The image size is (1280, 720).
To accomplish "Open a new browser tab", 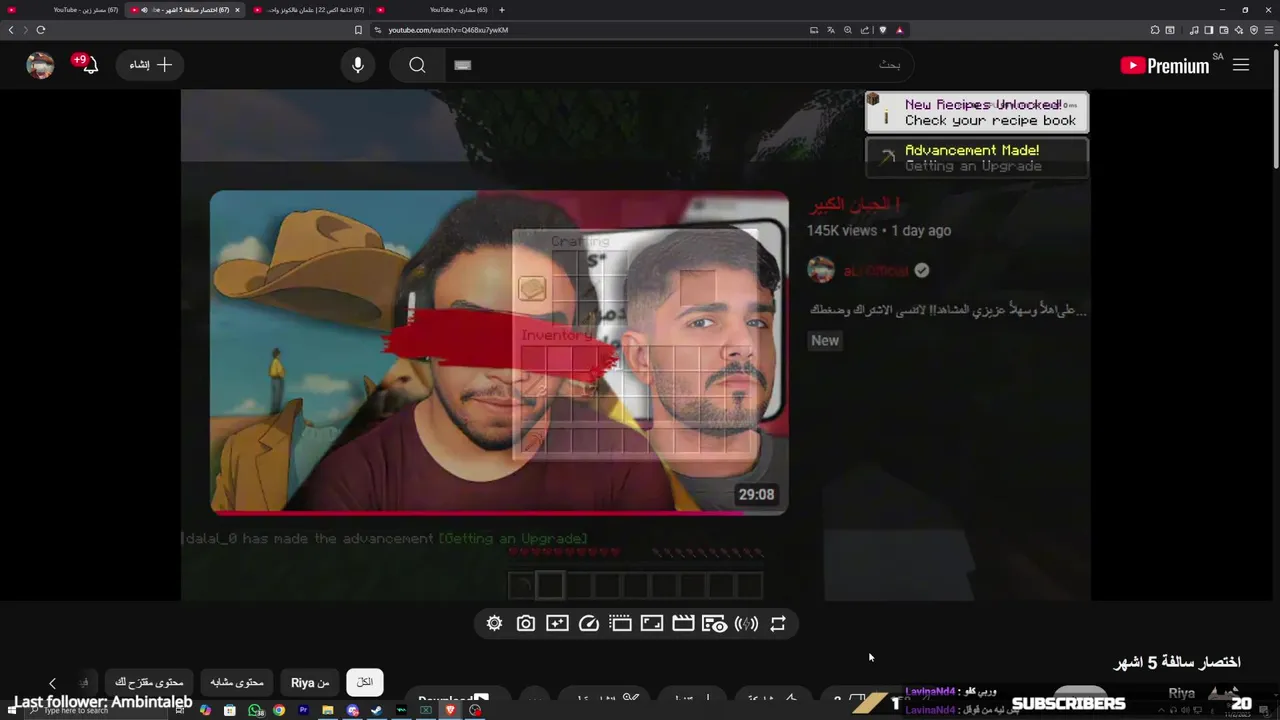I will [502, 10].
